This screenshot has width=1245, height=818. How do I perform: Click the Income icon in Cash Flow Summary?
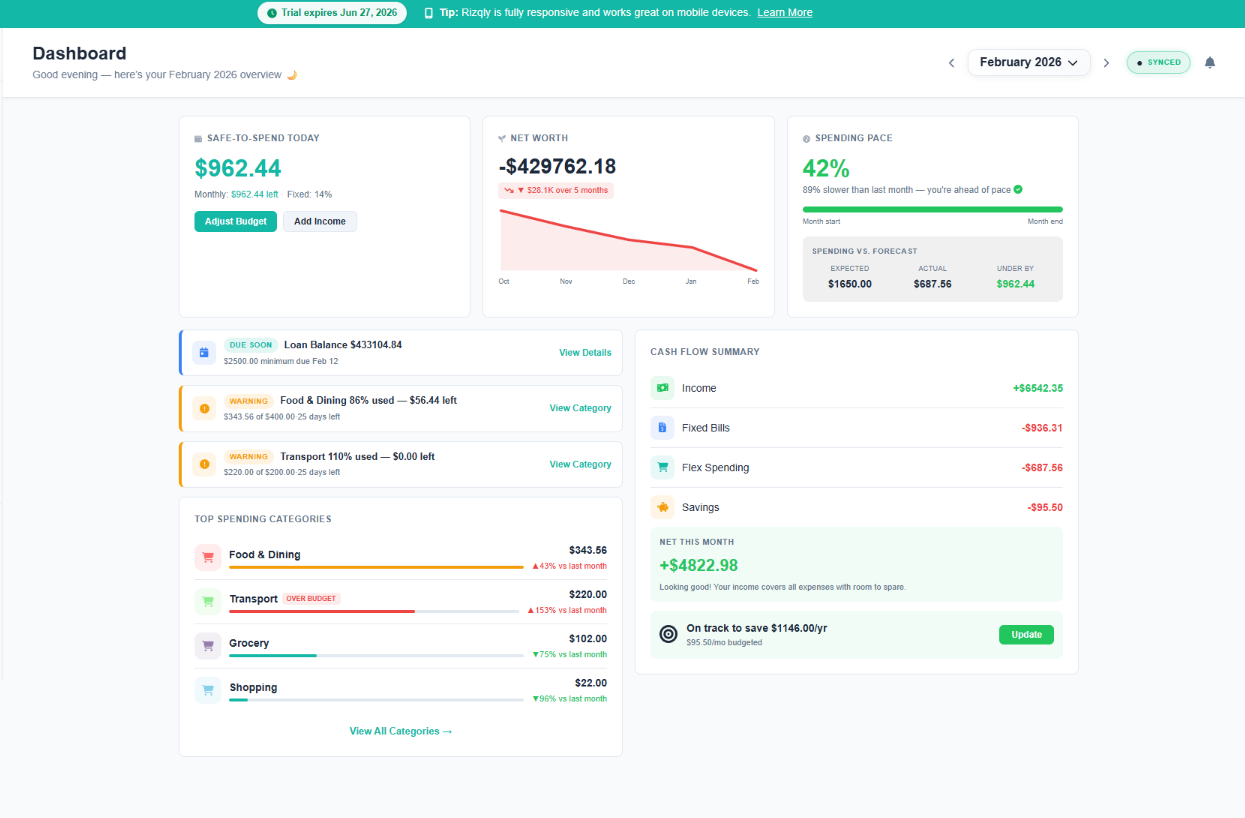coord(663,388)
